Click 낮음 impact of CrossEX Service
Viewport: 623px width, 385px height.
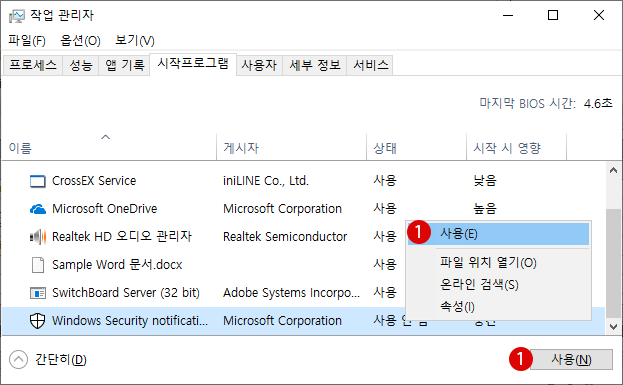pyautogui.click(x=485, y=181)
